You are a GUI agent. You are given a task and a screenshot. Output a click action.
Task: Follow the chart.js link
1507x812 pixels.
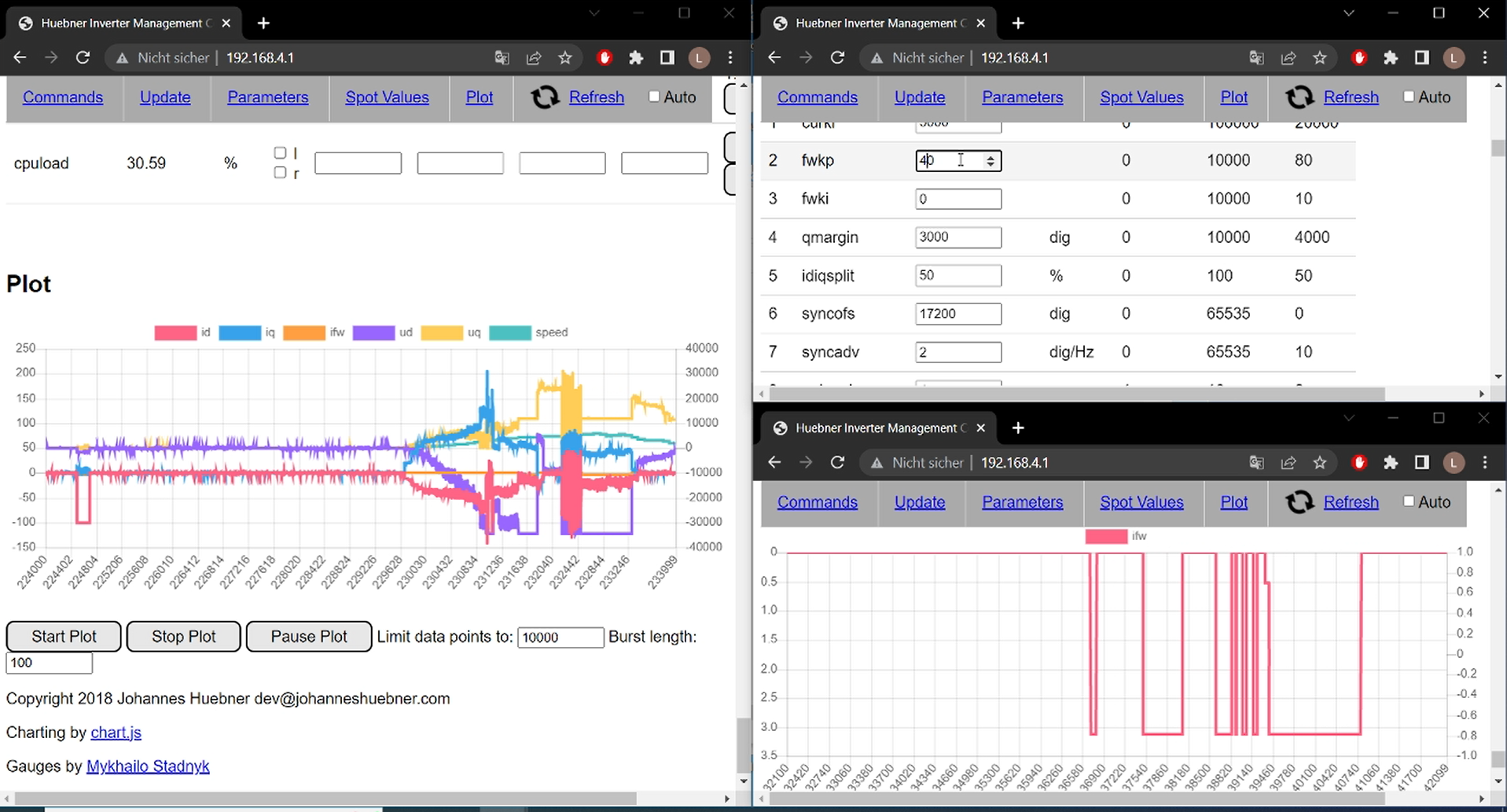116,733
